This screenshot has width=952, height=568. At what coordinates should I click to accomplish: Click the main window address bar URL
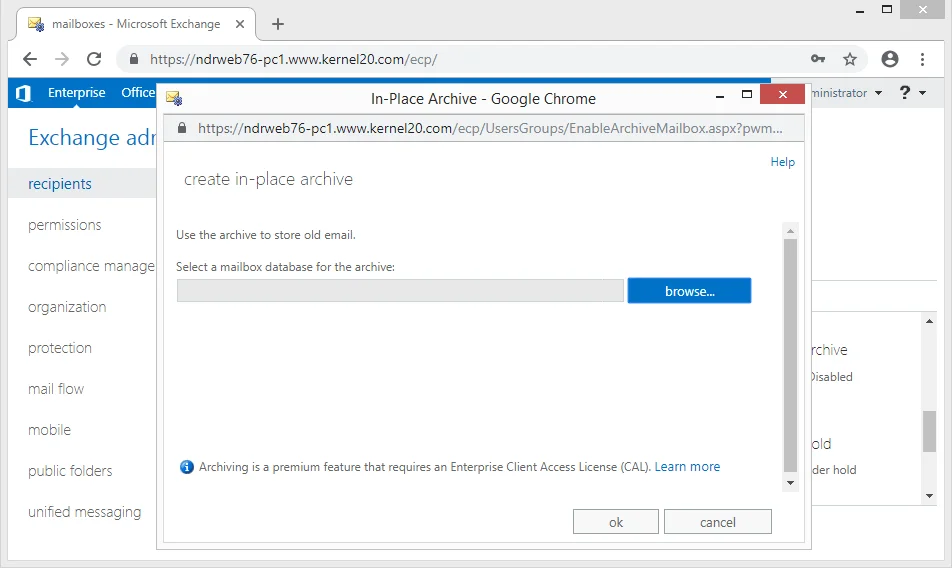tap(293, 59)
